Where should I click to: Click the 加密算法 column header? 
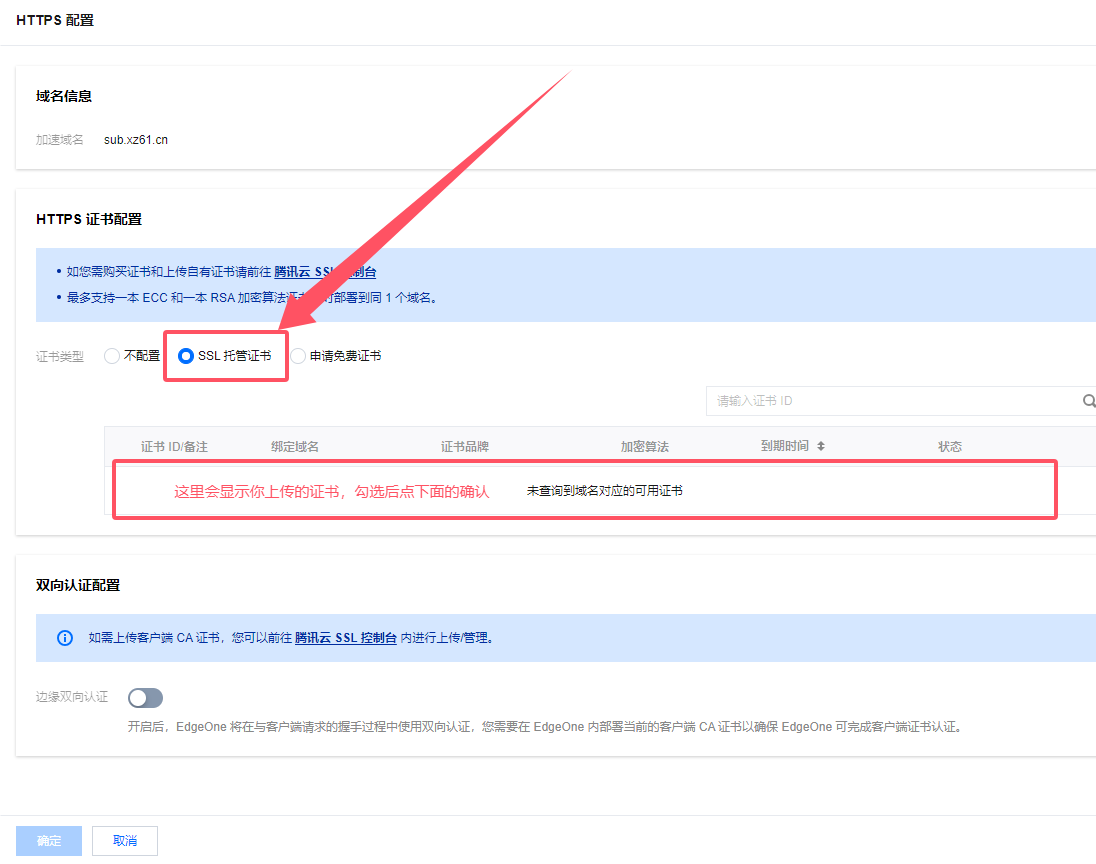644,447
